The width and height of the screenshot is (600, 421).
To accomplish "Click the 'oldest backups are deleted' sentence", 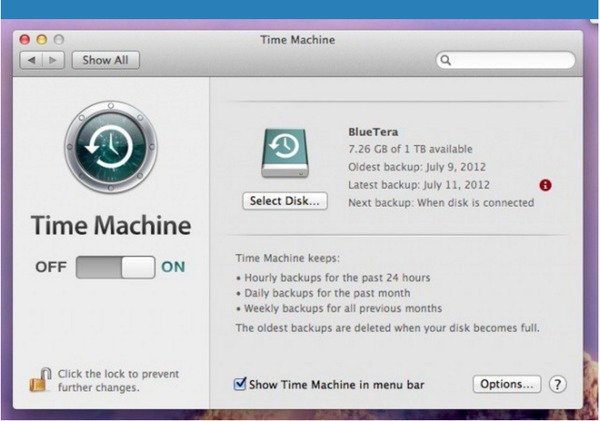I will [x=388, y=328].
